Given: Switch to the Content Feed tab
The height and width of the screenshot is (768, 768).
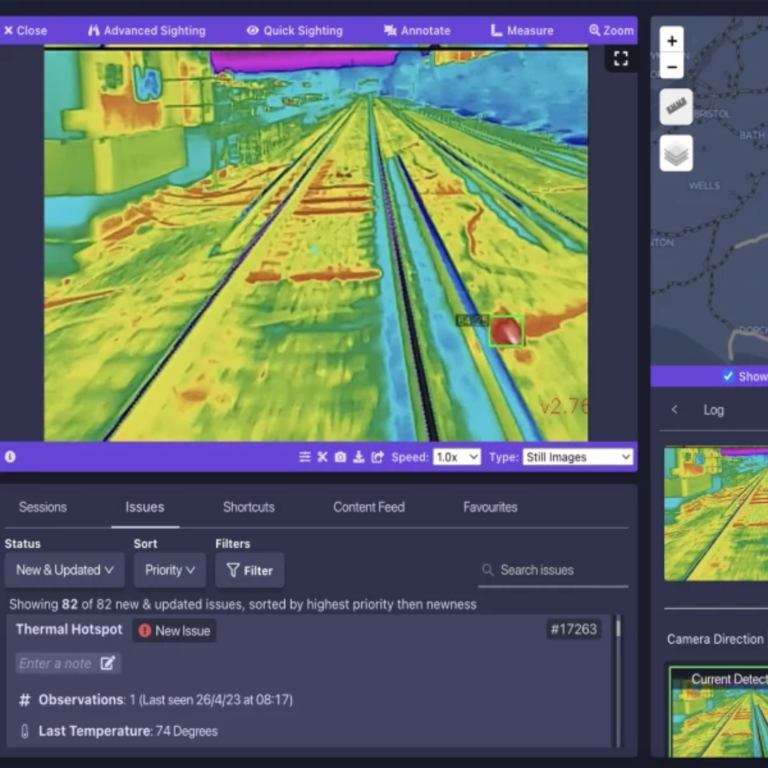Looking at the screenshot, I should click(x=369, y=507).
